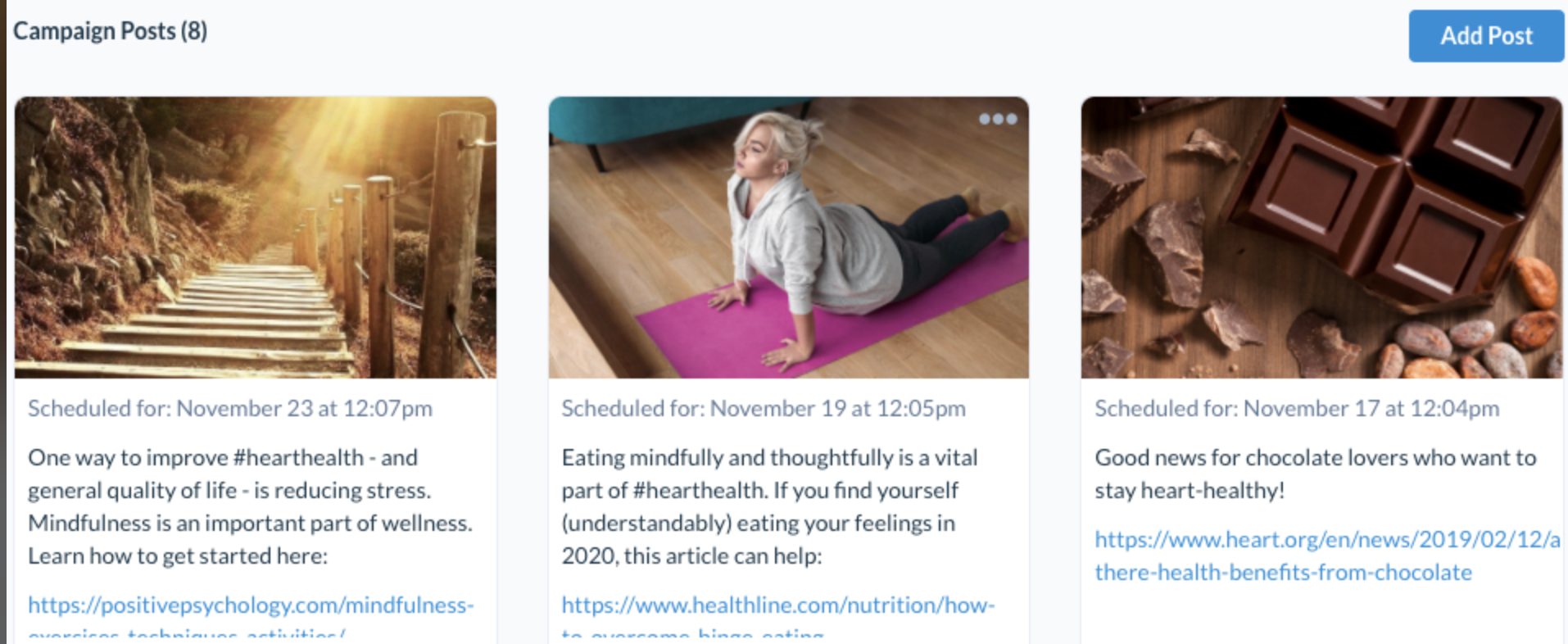The image size is (1568, 644).
Task: Open the chocolate bar post image
Action: 1321,237
